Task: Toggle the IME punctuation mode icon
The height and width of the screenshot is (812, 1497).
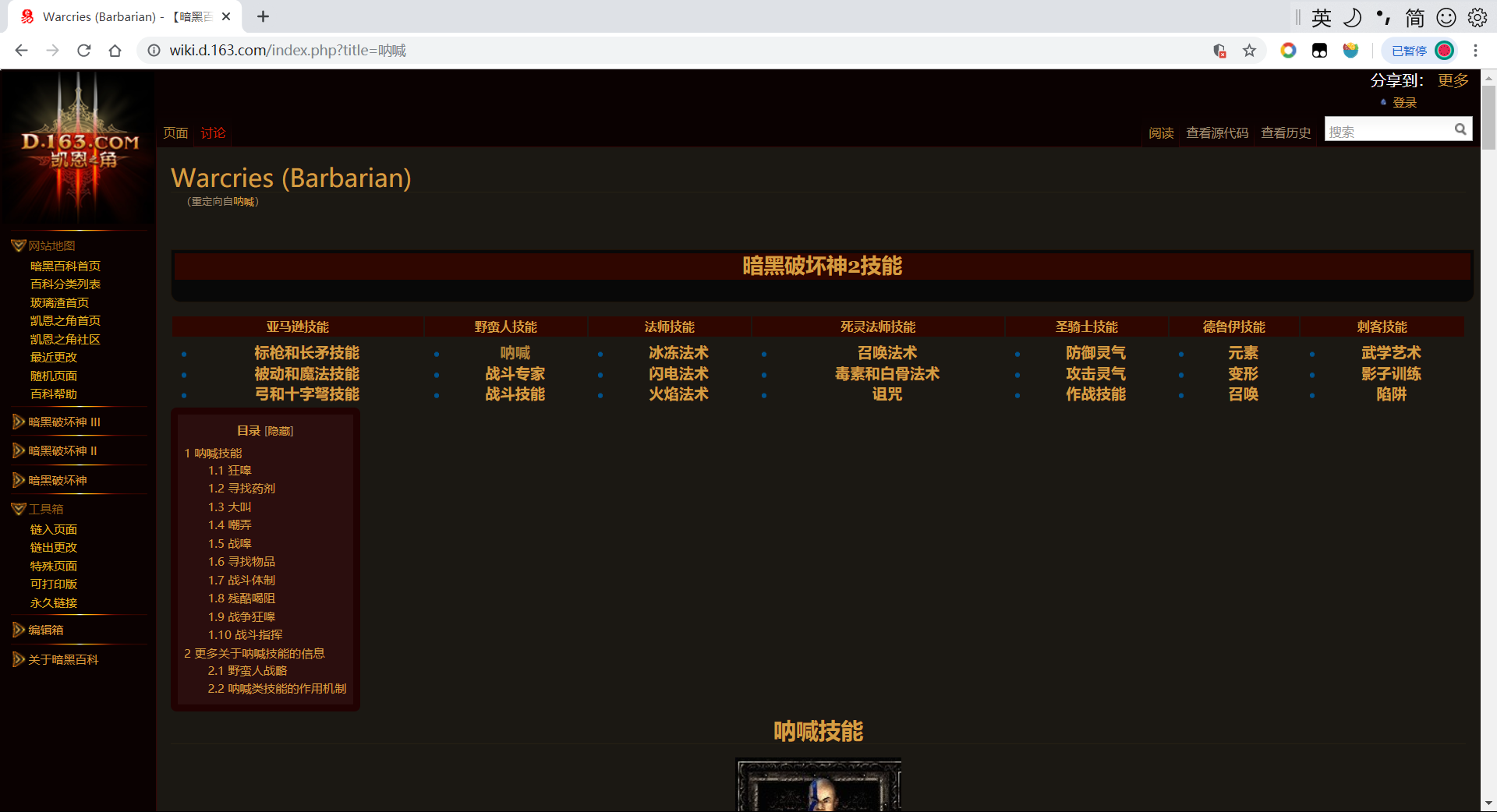Action: (x=1384, y=17)
